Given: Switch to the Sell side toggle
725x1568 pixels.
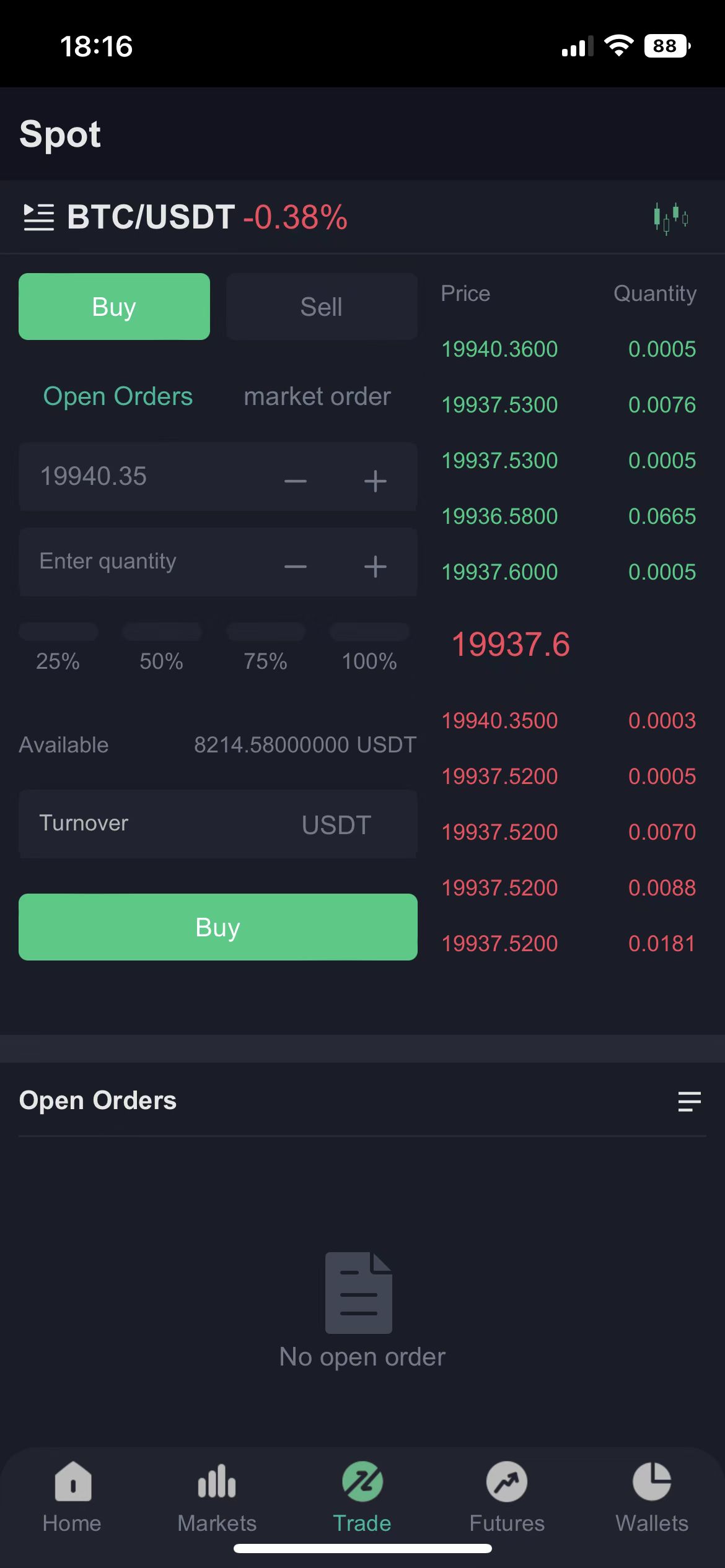Looking at the screenshot, I should click(x=322, y=307).
